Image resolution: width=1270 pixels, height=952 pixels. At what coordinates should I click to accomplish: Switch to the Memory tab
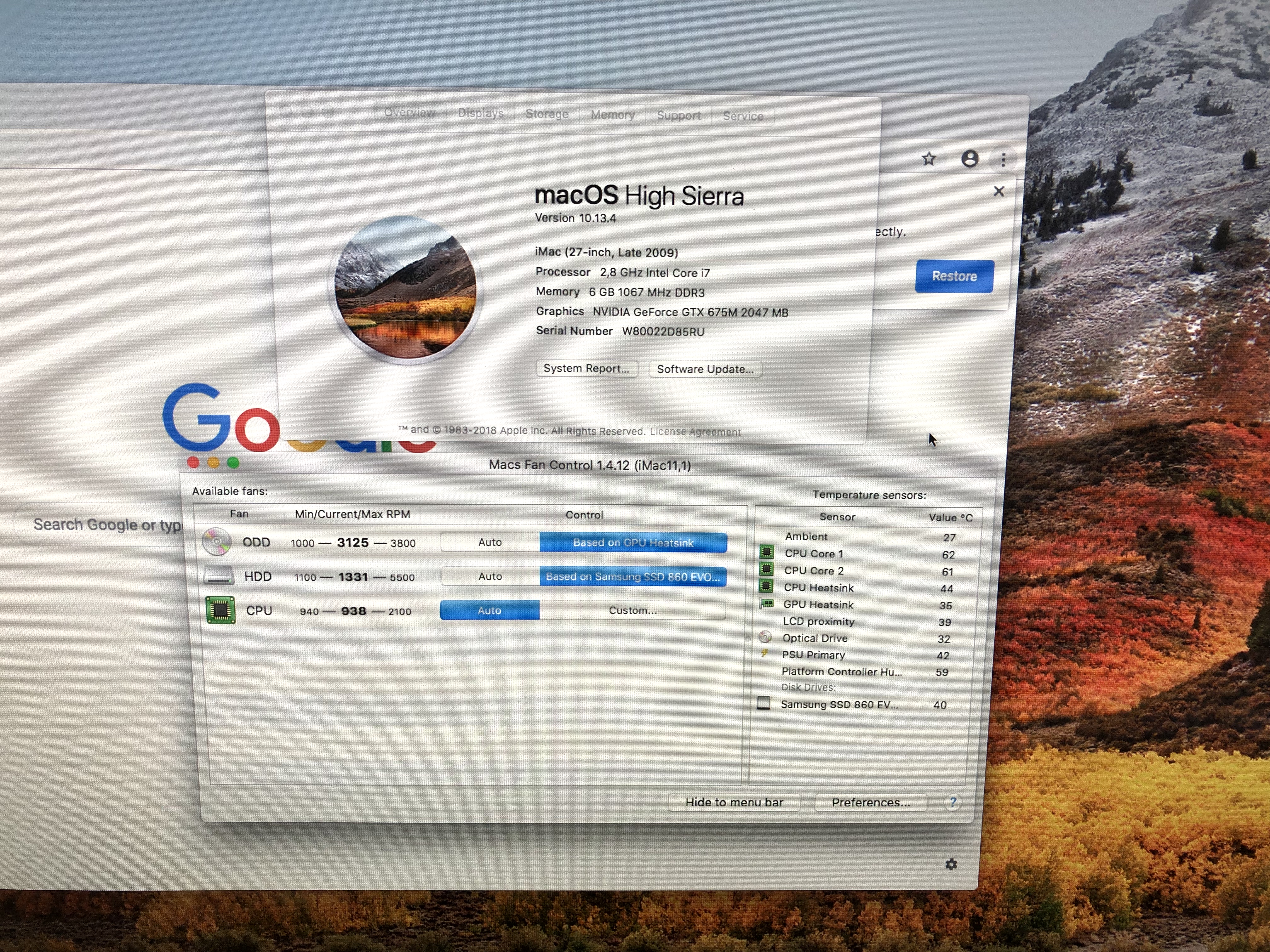[x=612, y=115]
